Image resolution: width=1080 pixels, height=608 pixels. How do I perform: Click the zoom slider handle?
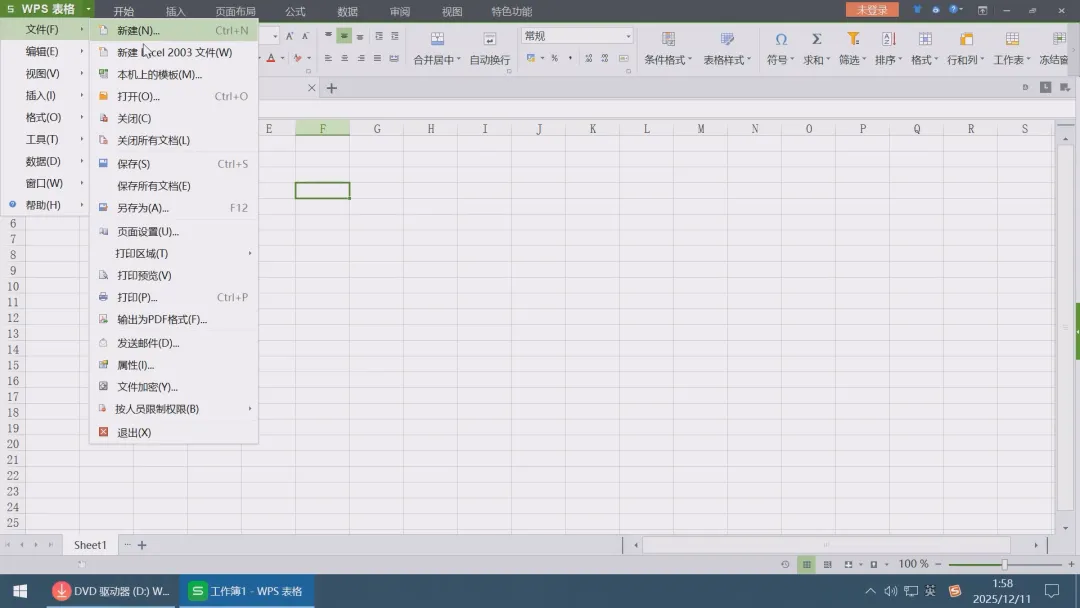click(x=1005, y=565)
